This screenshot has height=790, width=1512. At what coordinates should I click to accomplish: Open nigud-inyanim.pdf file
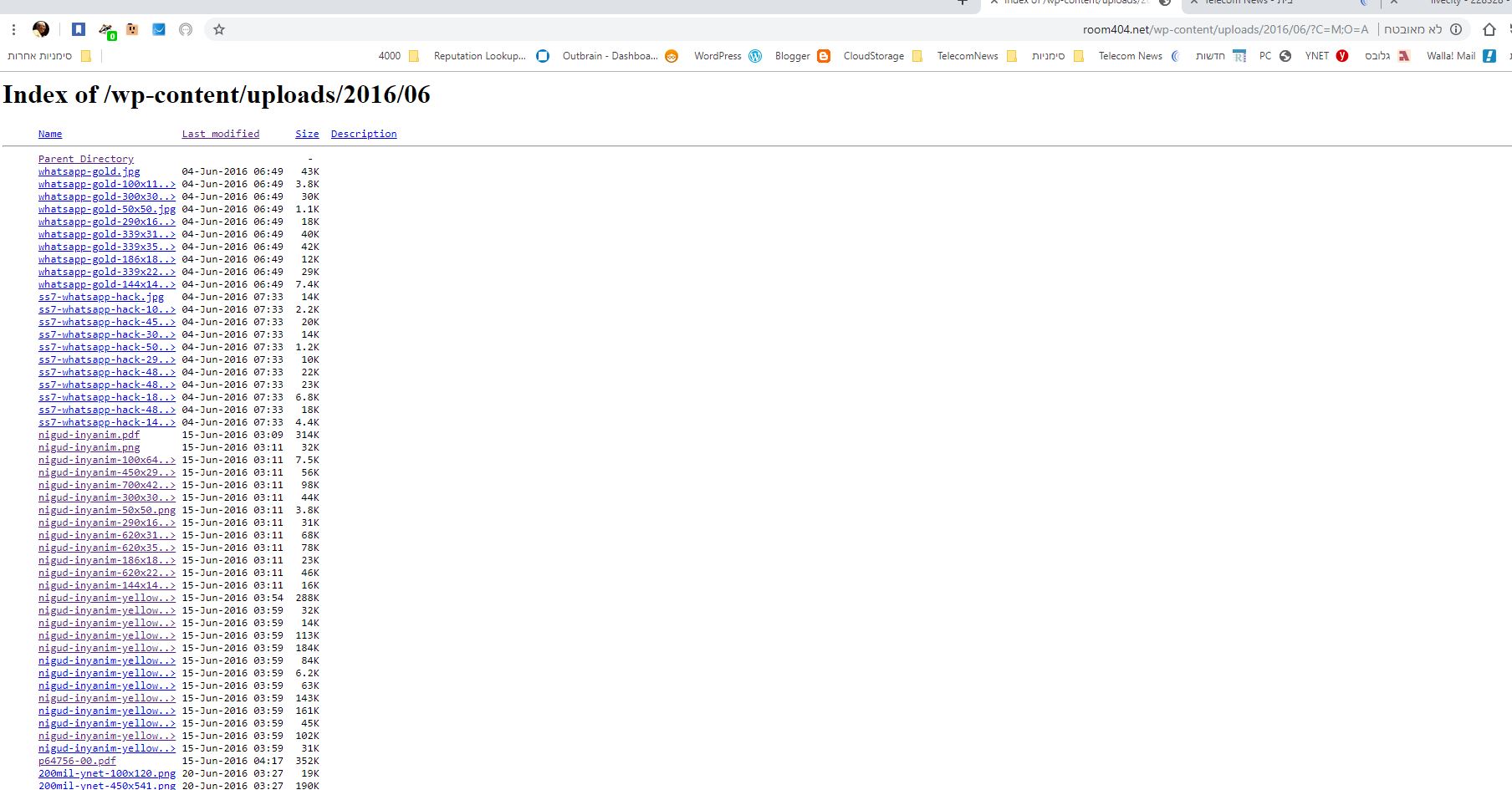[x=89, y=435]
